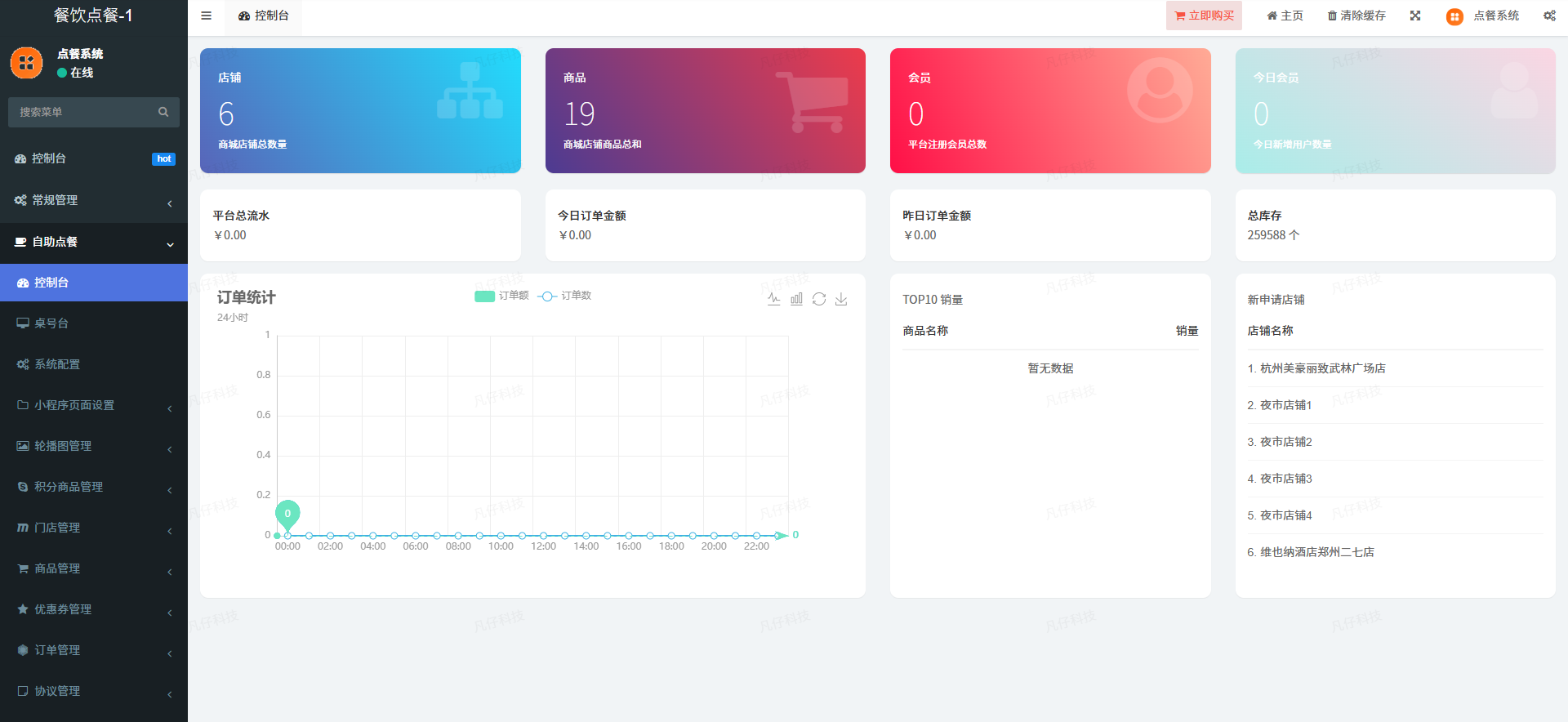Expand the 订单管理 submenu
Screen dimensions: 1568x722
coord(94,650)
